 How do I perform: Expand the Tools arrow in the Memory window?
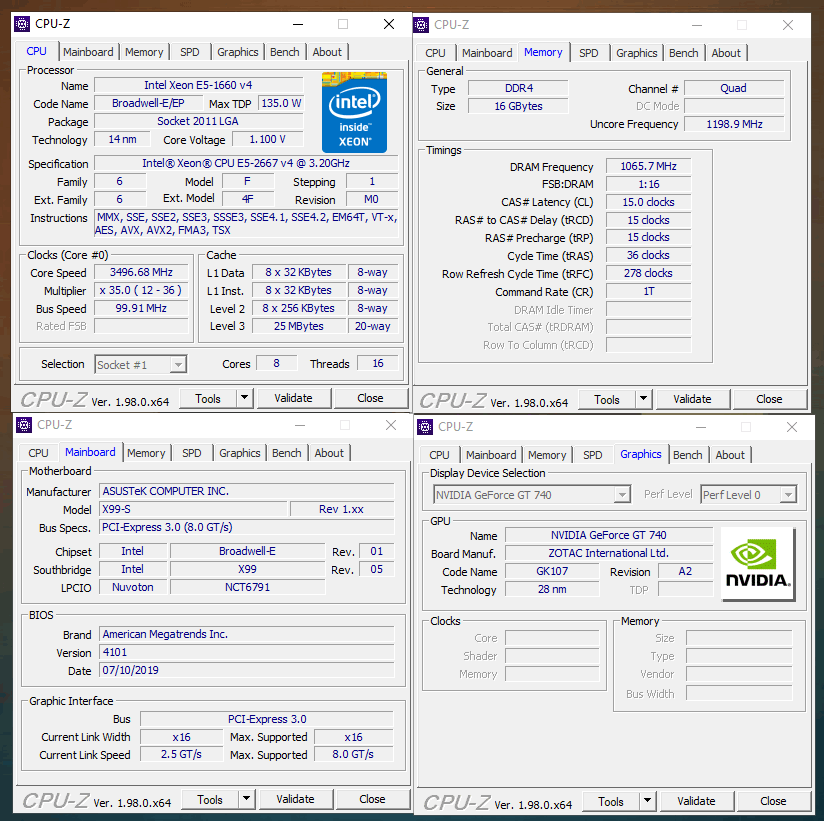[643, 399]
